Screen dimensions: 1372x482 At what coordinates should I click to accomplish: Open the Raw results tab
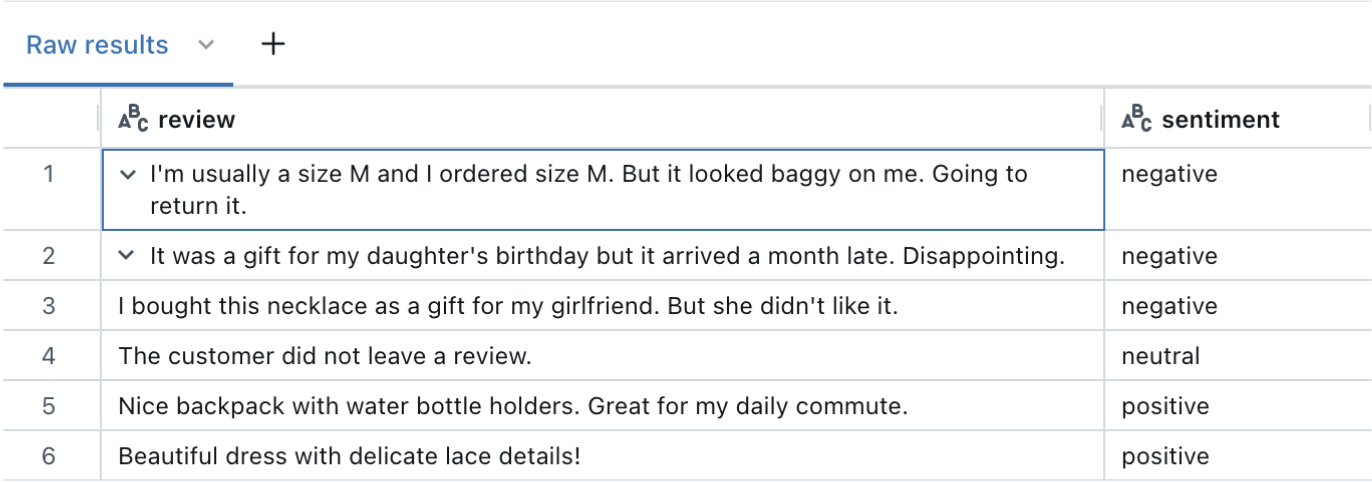pyautogui.click(x=97, y=45)
